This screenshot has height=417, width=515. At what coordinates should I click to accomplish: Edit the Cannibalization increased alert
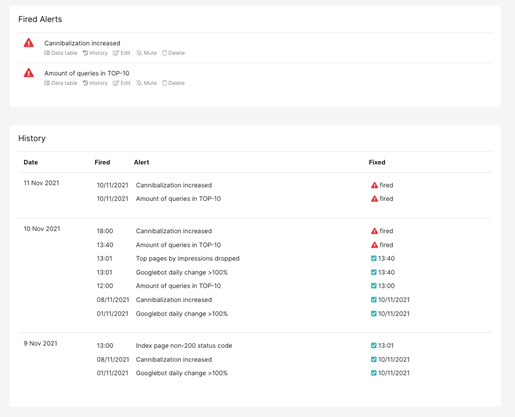(121, 53)
